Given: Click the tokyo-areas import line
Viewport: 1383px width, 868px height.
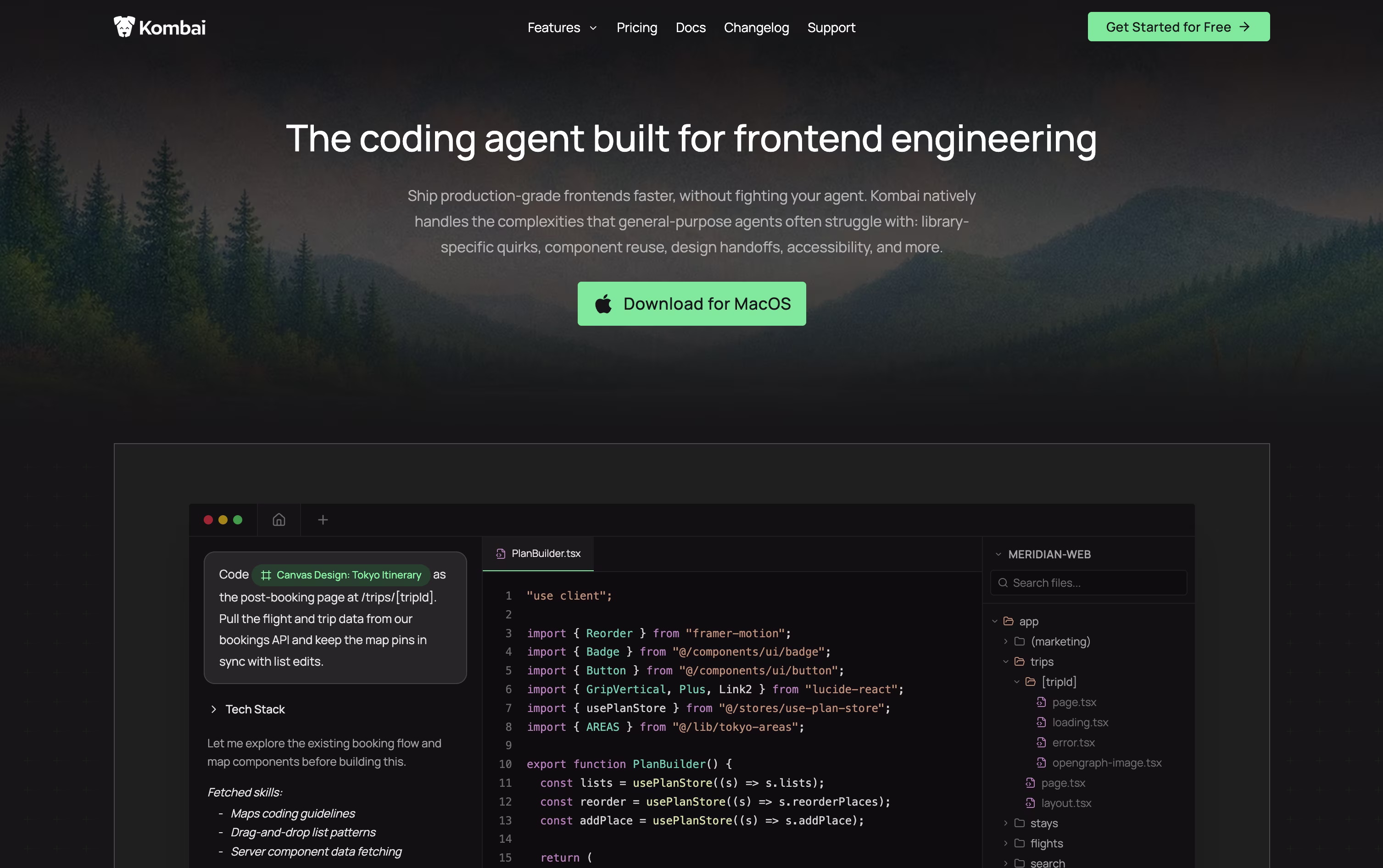Looking at the screenshot, I should [665, 727].
